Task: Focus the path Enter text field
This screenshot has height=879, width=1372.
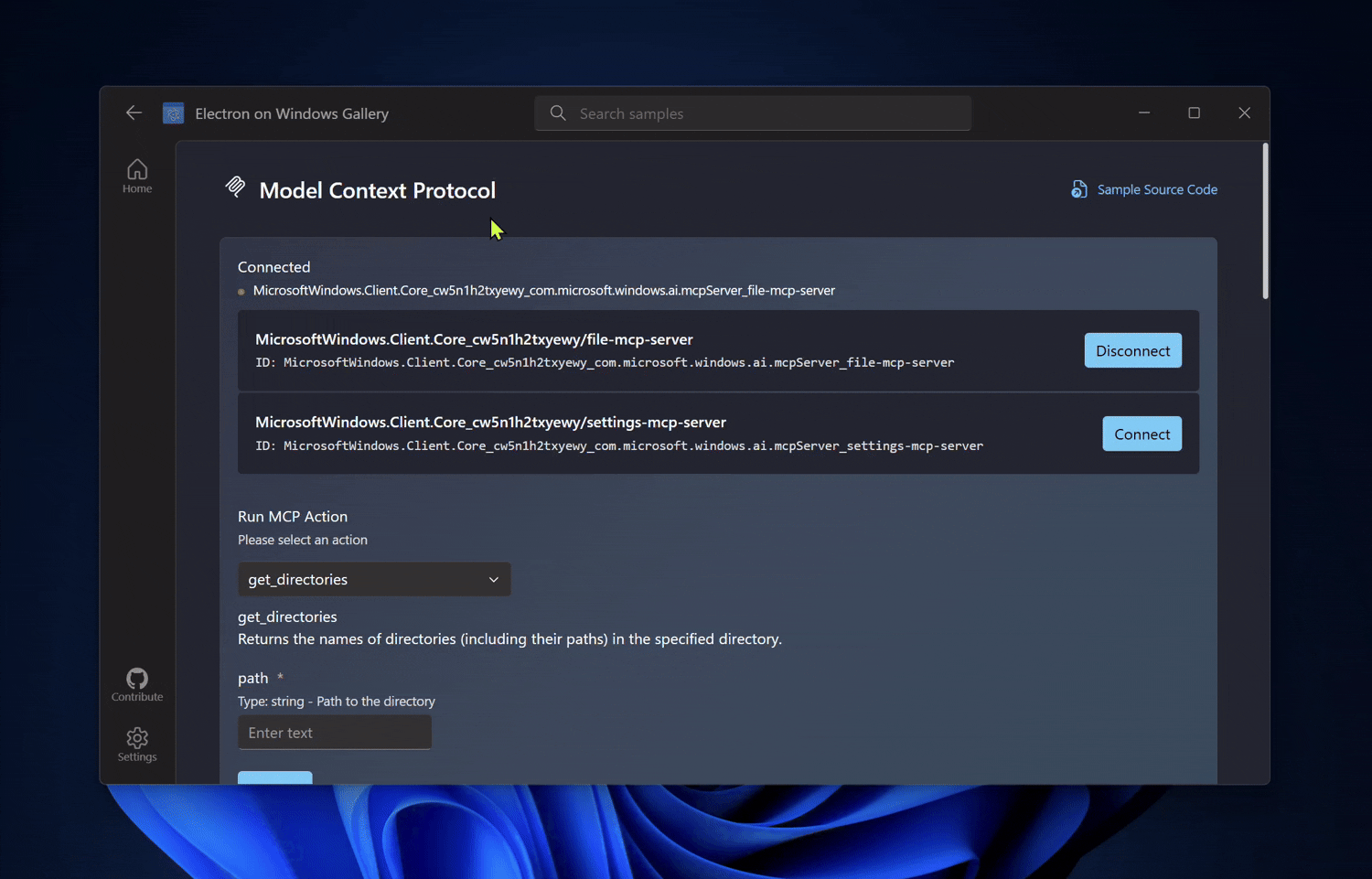Action: (x=335, y=733)
